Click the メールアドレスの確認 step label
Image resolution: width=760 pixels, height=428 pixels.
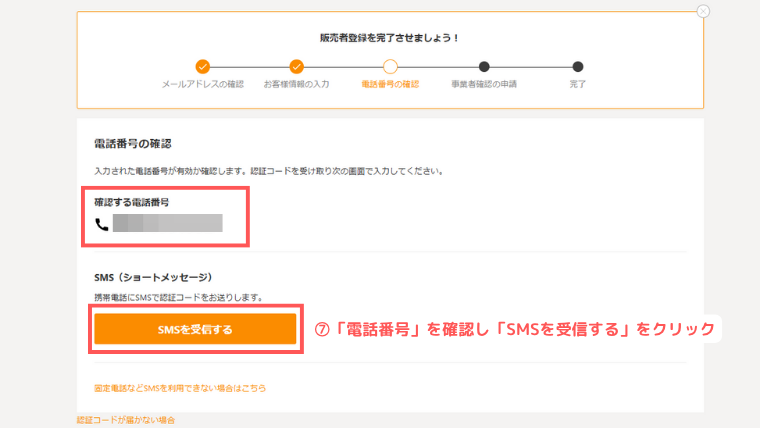pos(203,84)
